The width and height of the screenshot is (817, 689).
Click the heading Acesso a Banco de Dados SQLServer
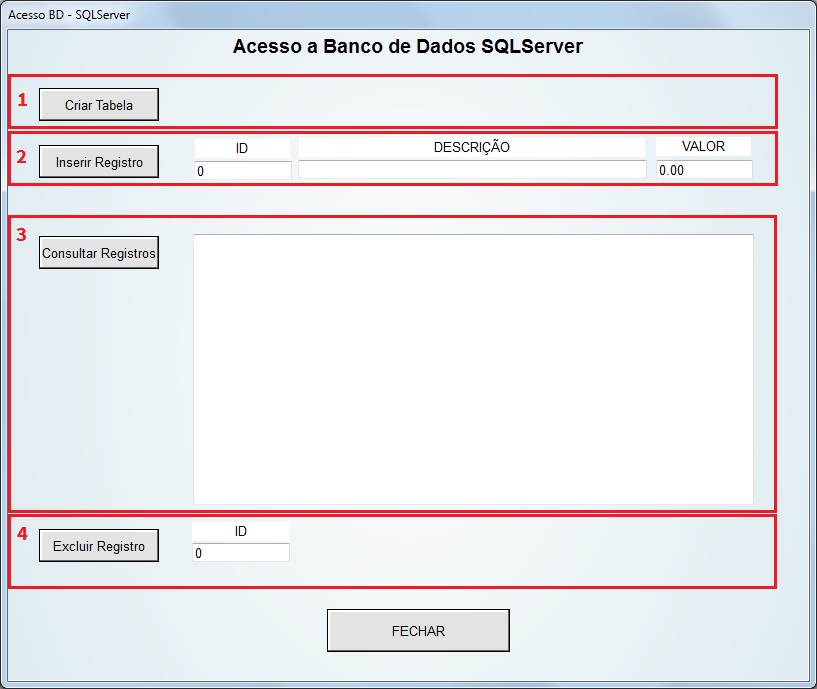[407, 46]
